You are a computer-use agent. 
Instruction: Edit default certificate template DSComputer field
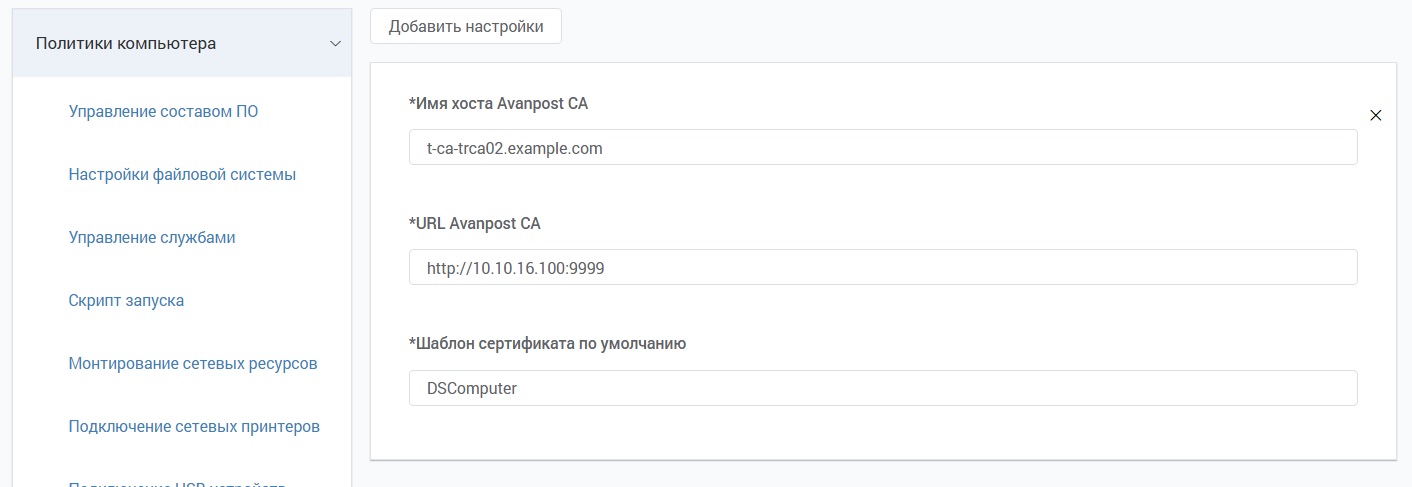883,388
